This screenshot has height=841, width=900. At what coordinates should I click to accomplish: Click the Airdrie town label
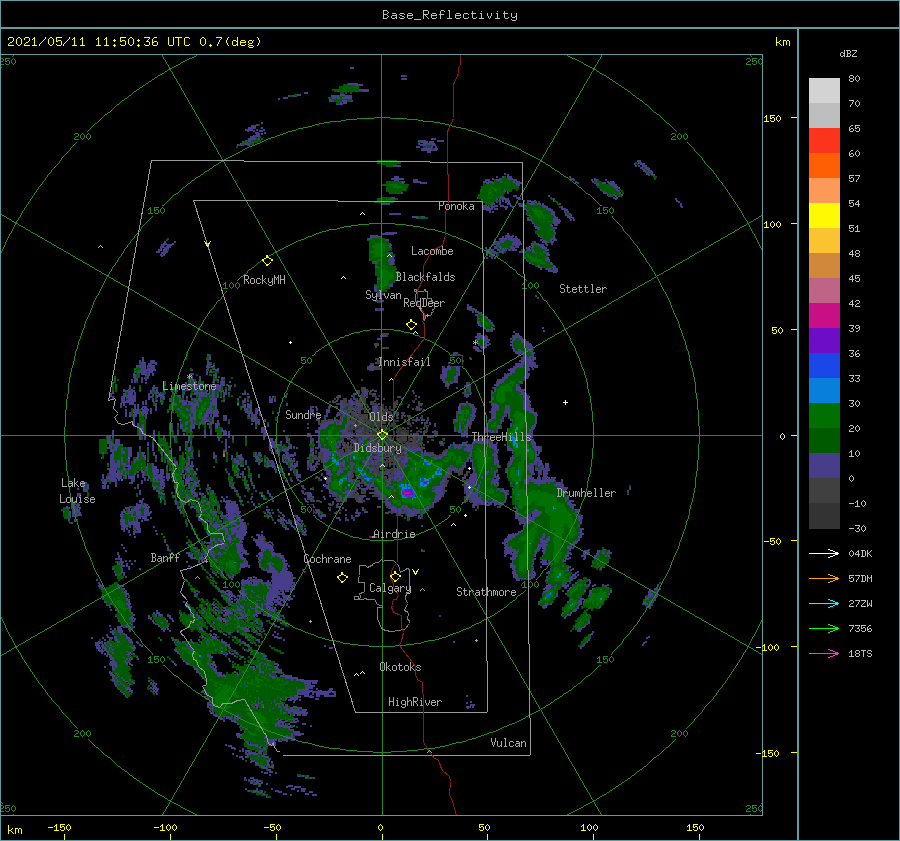[x=394, y=534]
